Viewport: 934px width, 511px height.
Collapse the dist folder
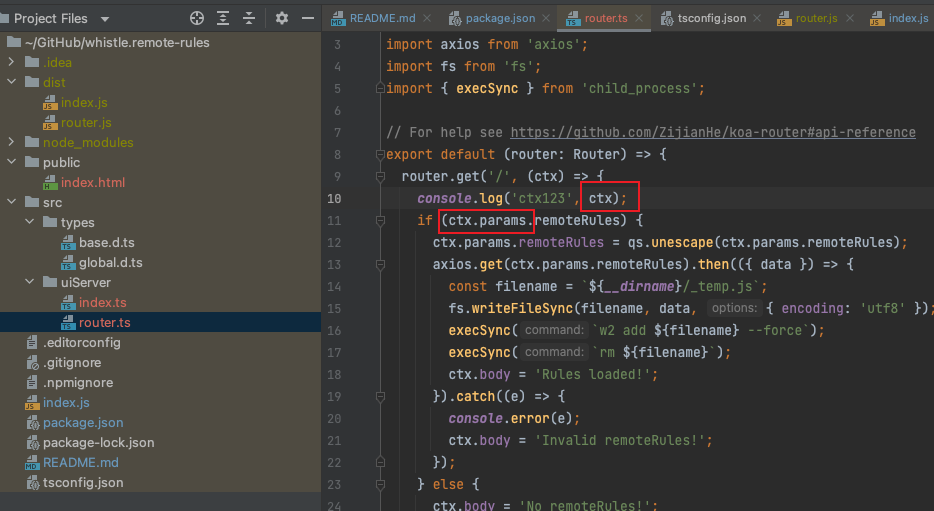[11, 82]
